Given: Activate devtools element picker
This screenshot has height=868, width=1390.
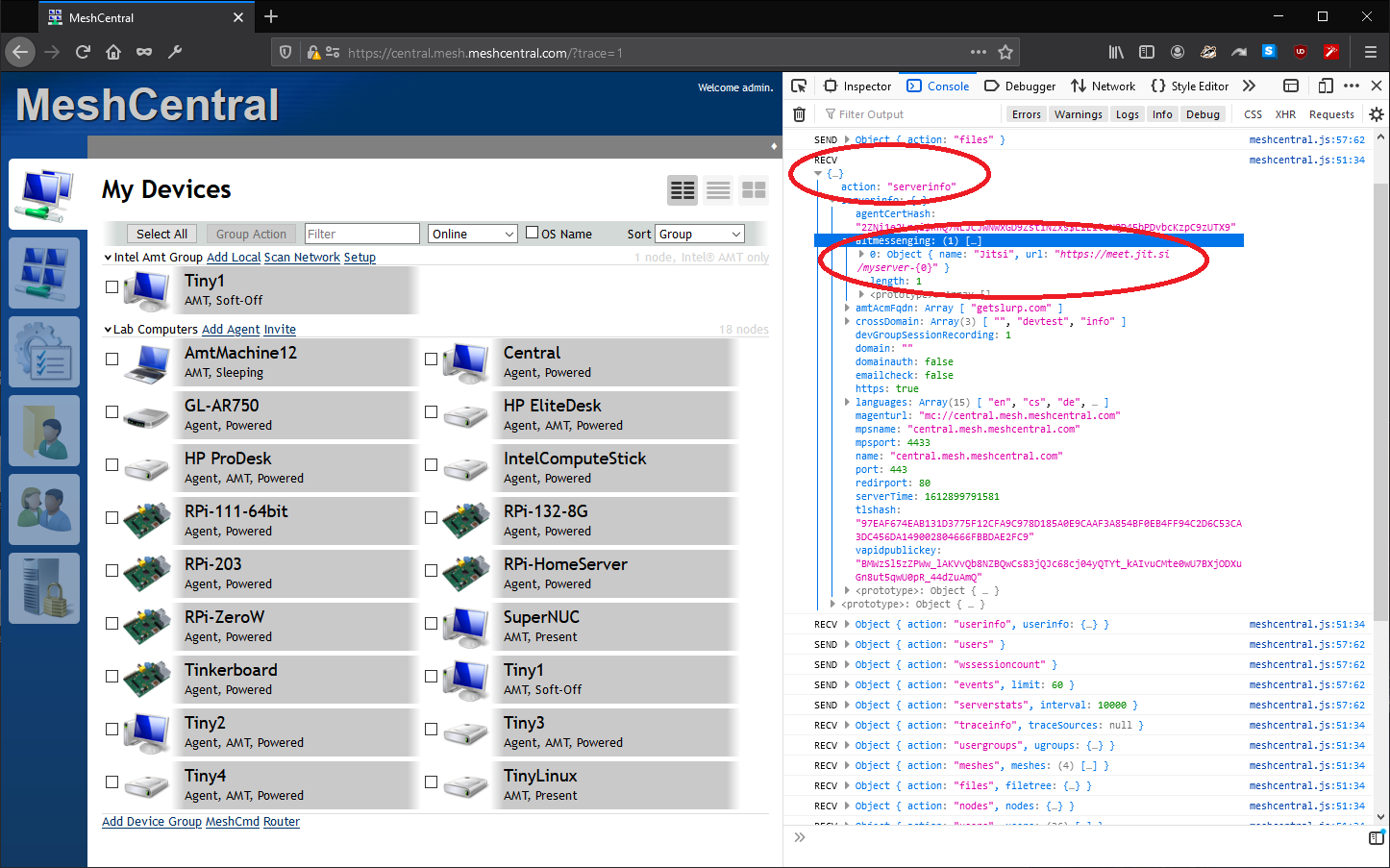Looking at the screenshot, I should (799, 86).
